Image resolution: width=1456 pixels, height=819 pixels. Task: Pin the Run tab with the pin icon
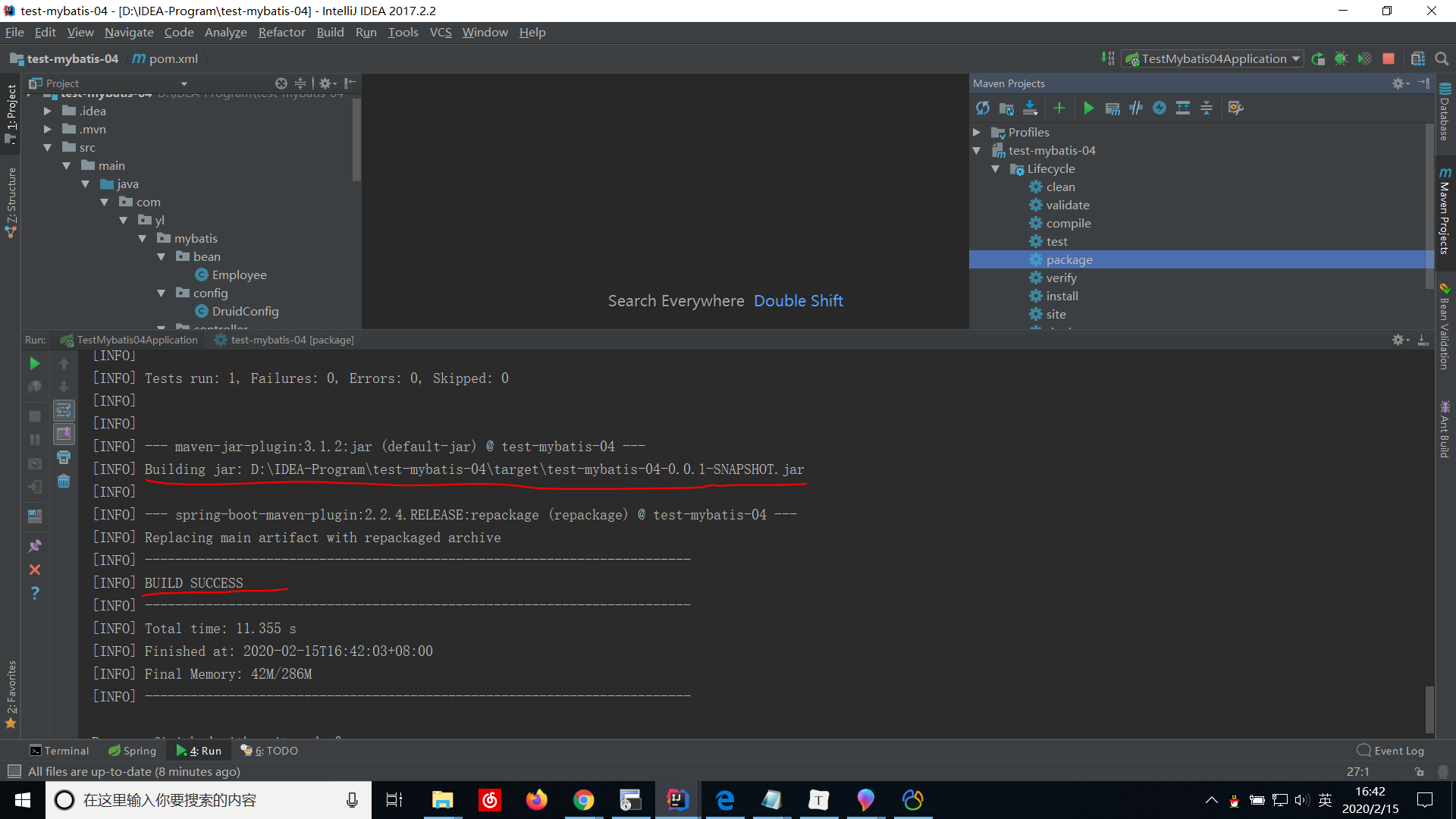pyautogui.click(x=34, y=545)
